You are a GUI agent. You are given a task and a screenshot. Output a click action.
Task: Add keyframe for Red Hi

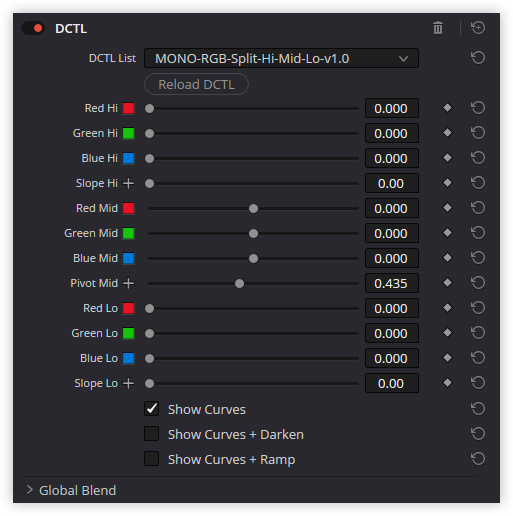(x=447, y=108)
